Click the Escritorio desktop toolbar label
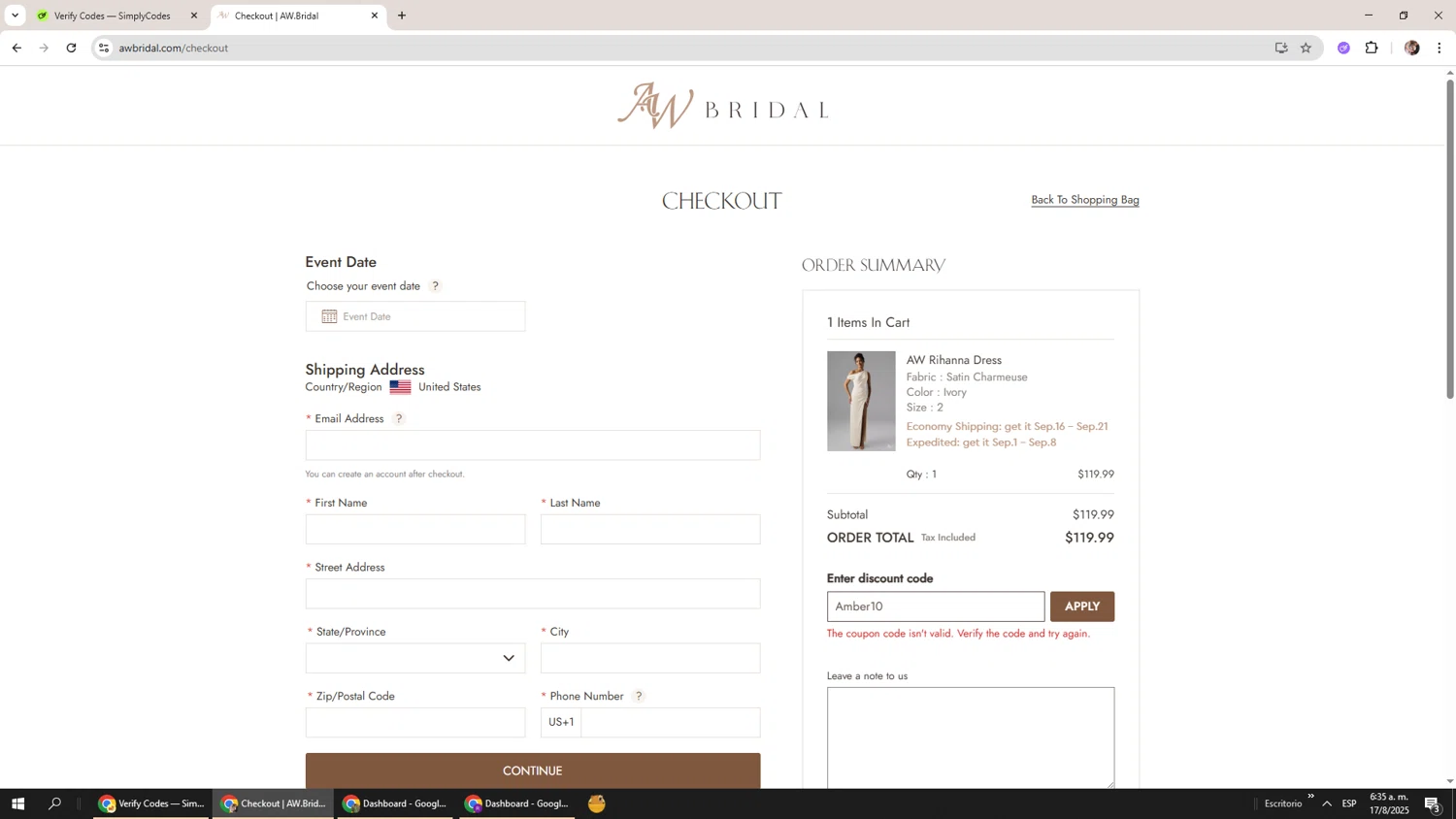This screenshot has height=819, width=1456. point(1283,803)
